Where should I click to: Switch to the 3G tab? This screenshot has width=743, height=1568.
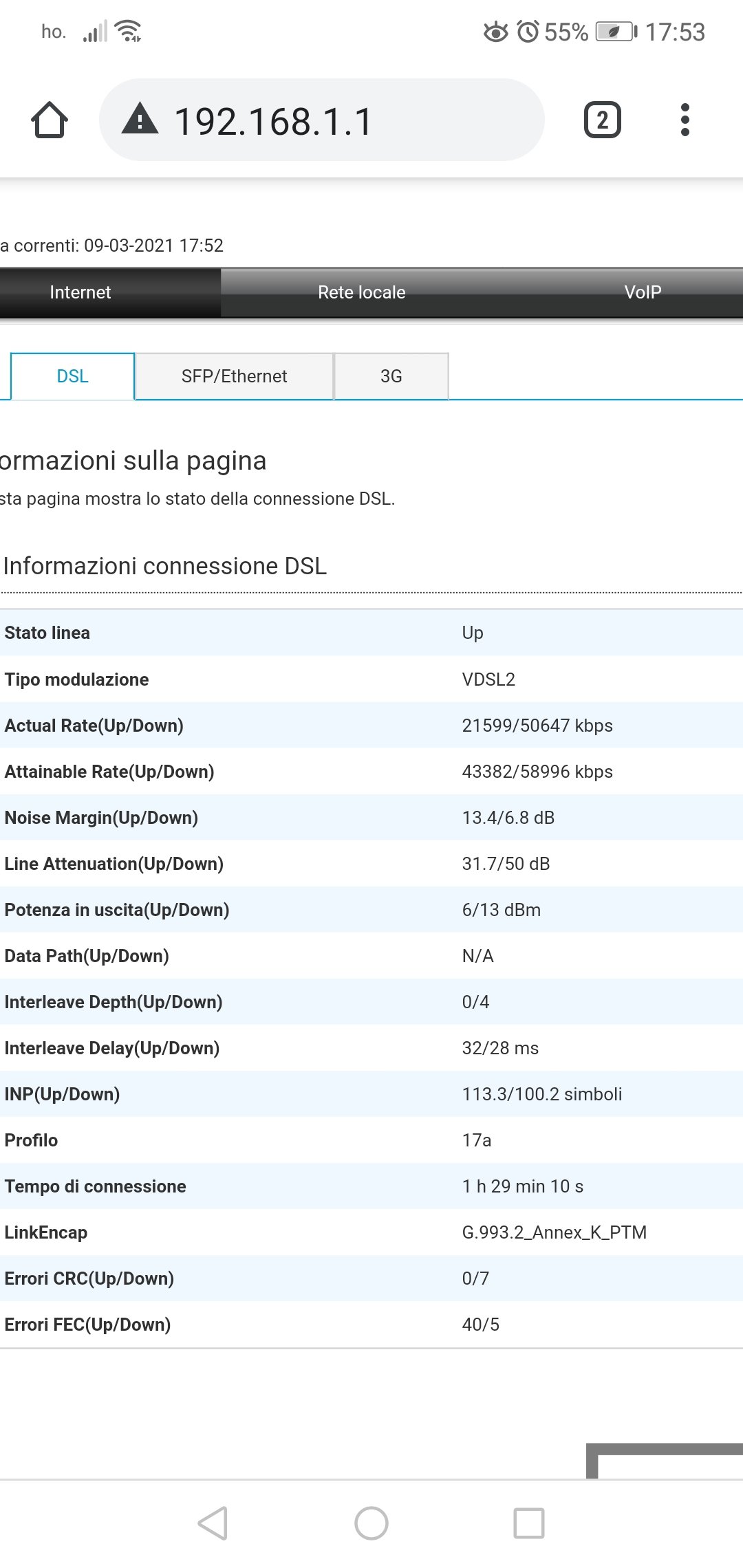pos(391,376)
